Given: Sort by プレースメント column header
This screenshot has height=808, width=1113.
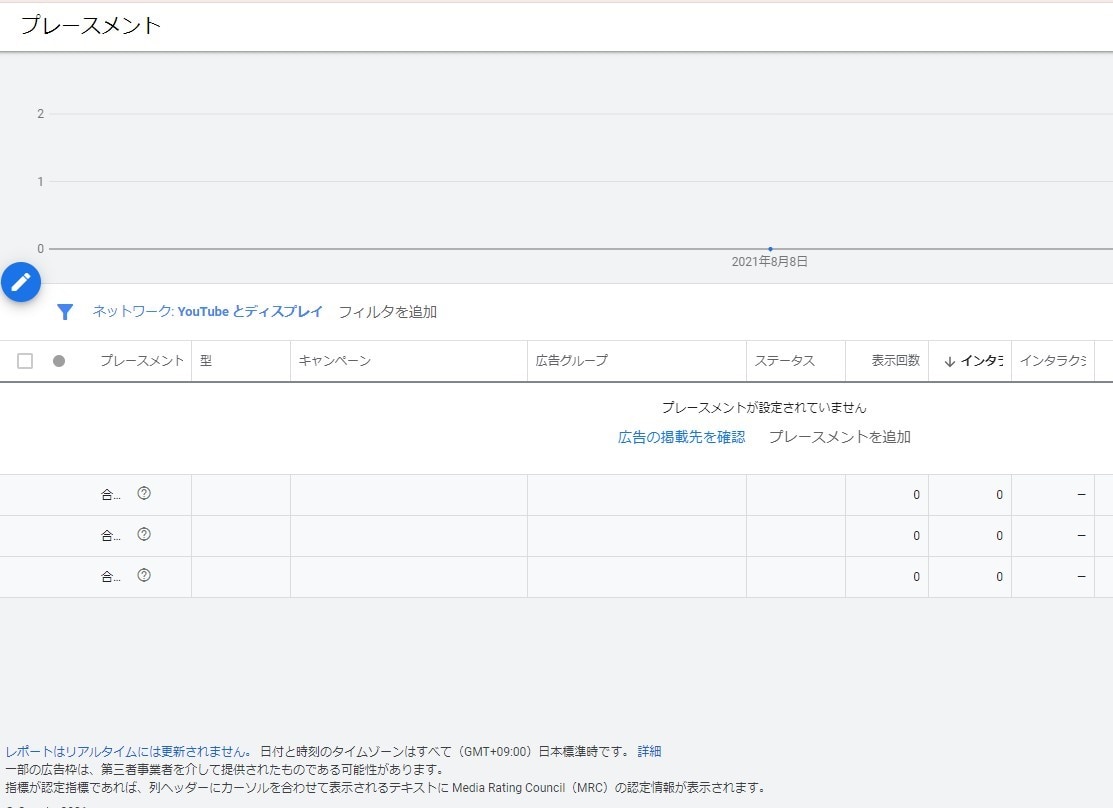Looking at the screenshot, I should pos(142,361).
